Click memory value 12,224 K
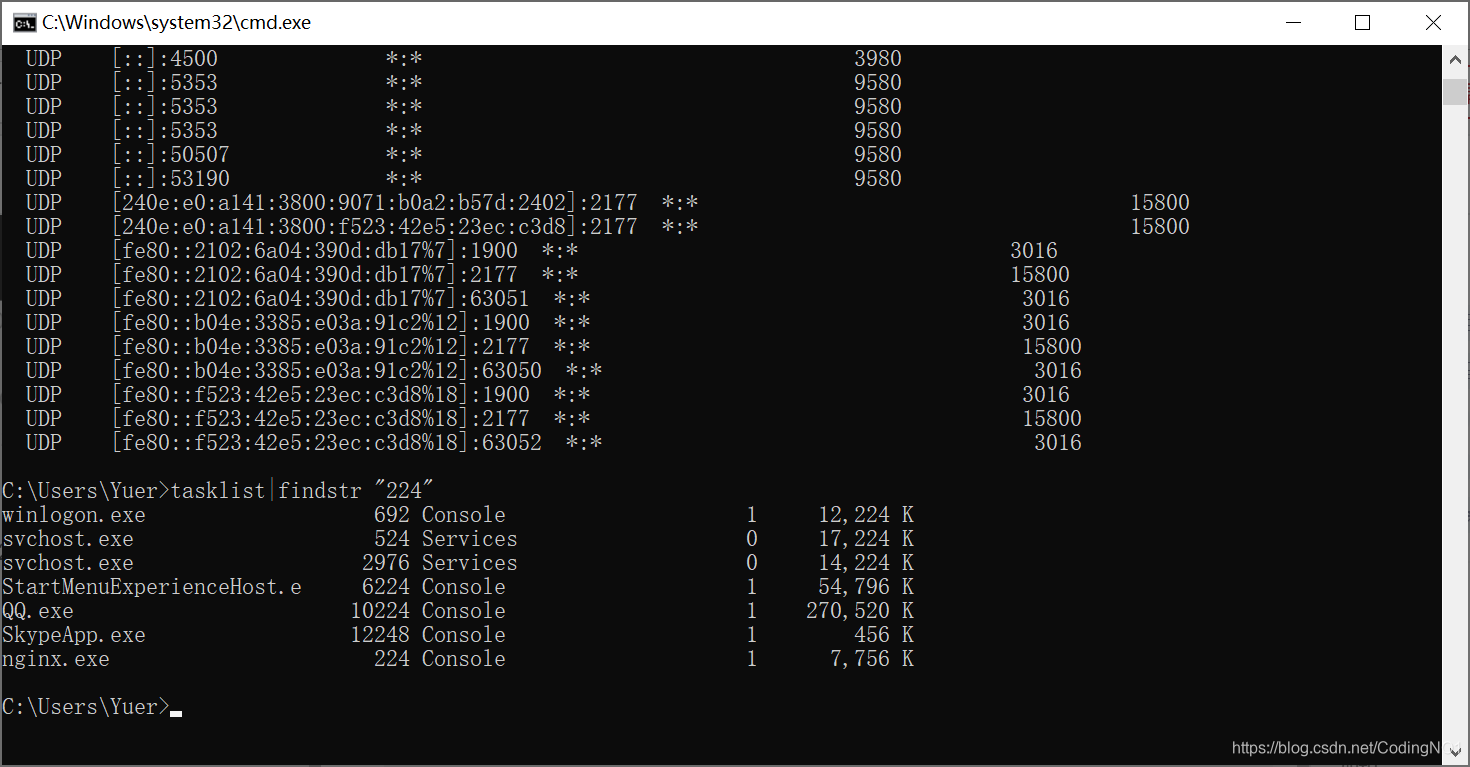 [x=866, y=515]
